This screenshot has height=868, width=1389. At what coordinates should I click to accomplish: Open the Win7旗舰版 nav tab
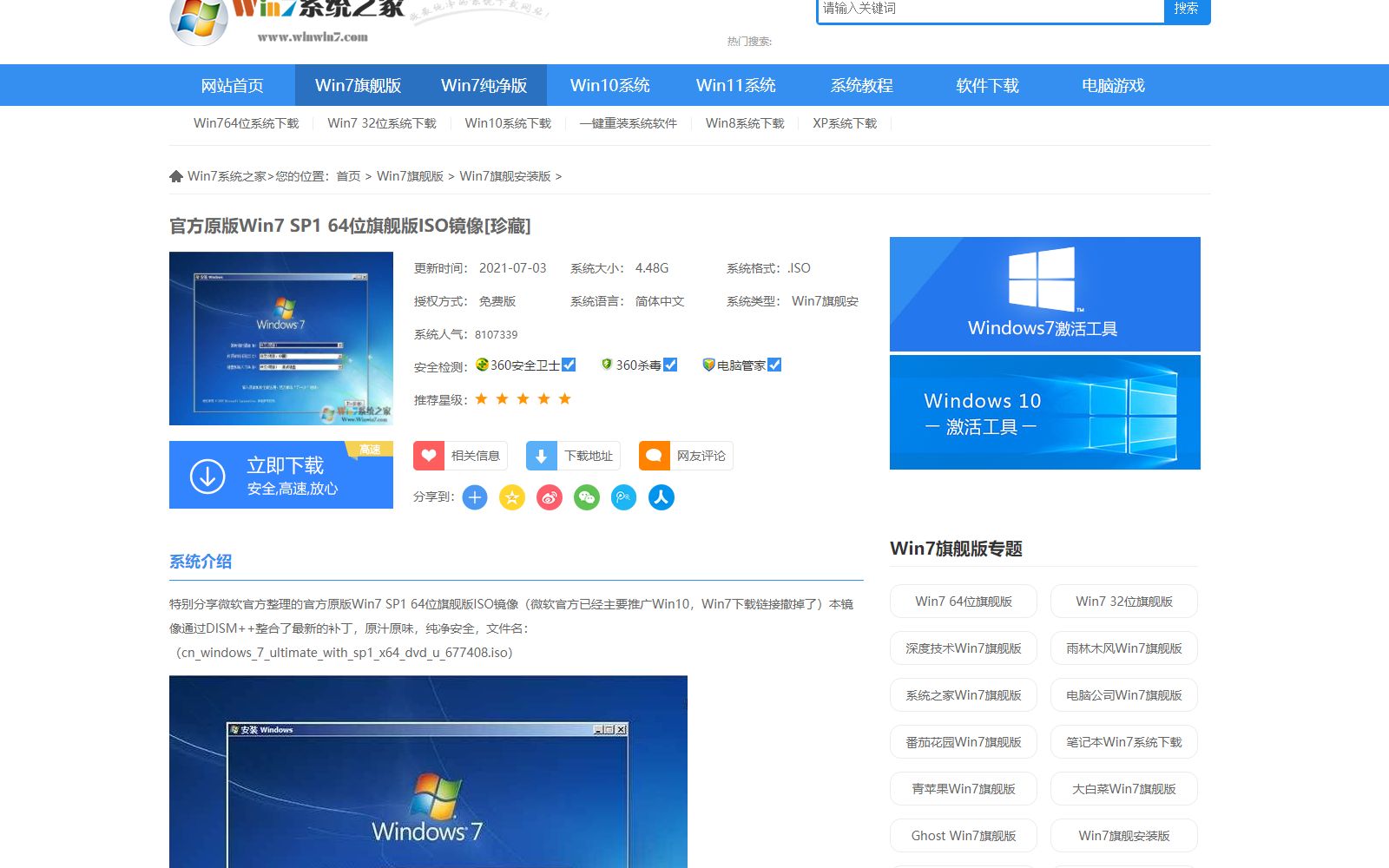coord(358,85)
